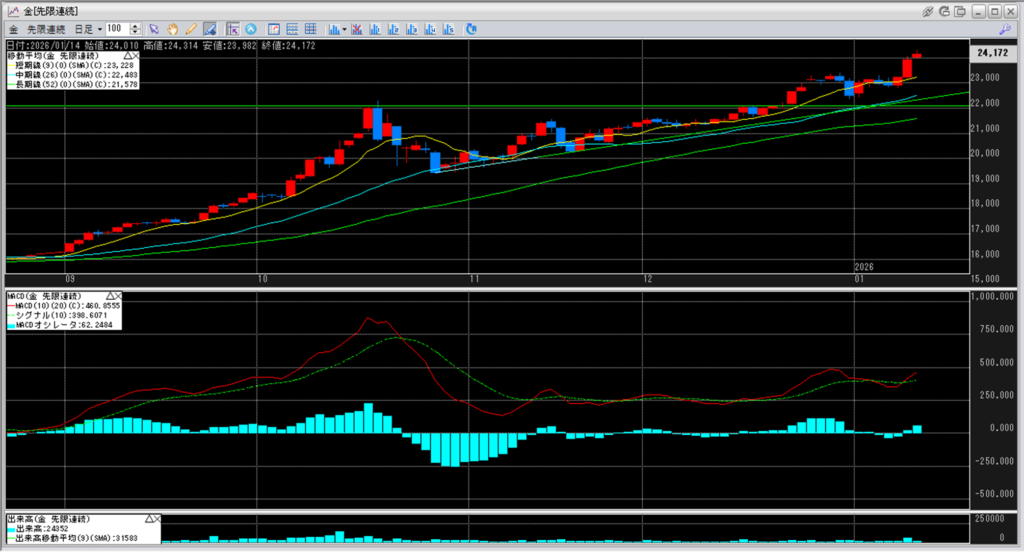
Task: Choose the pencil drawing tool
Action: [190, 28]
